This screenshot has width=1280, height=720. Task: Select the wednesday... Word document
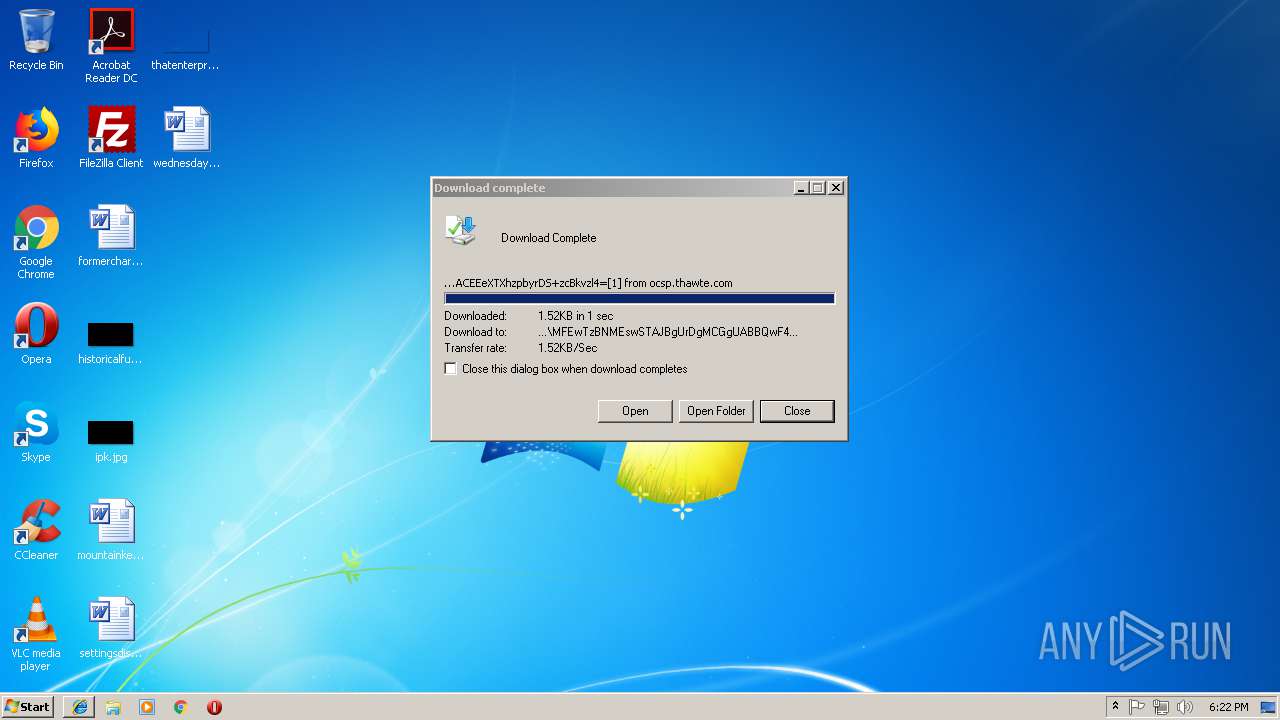(x=186, y=138)
